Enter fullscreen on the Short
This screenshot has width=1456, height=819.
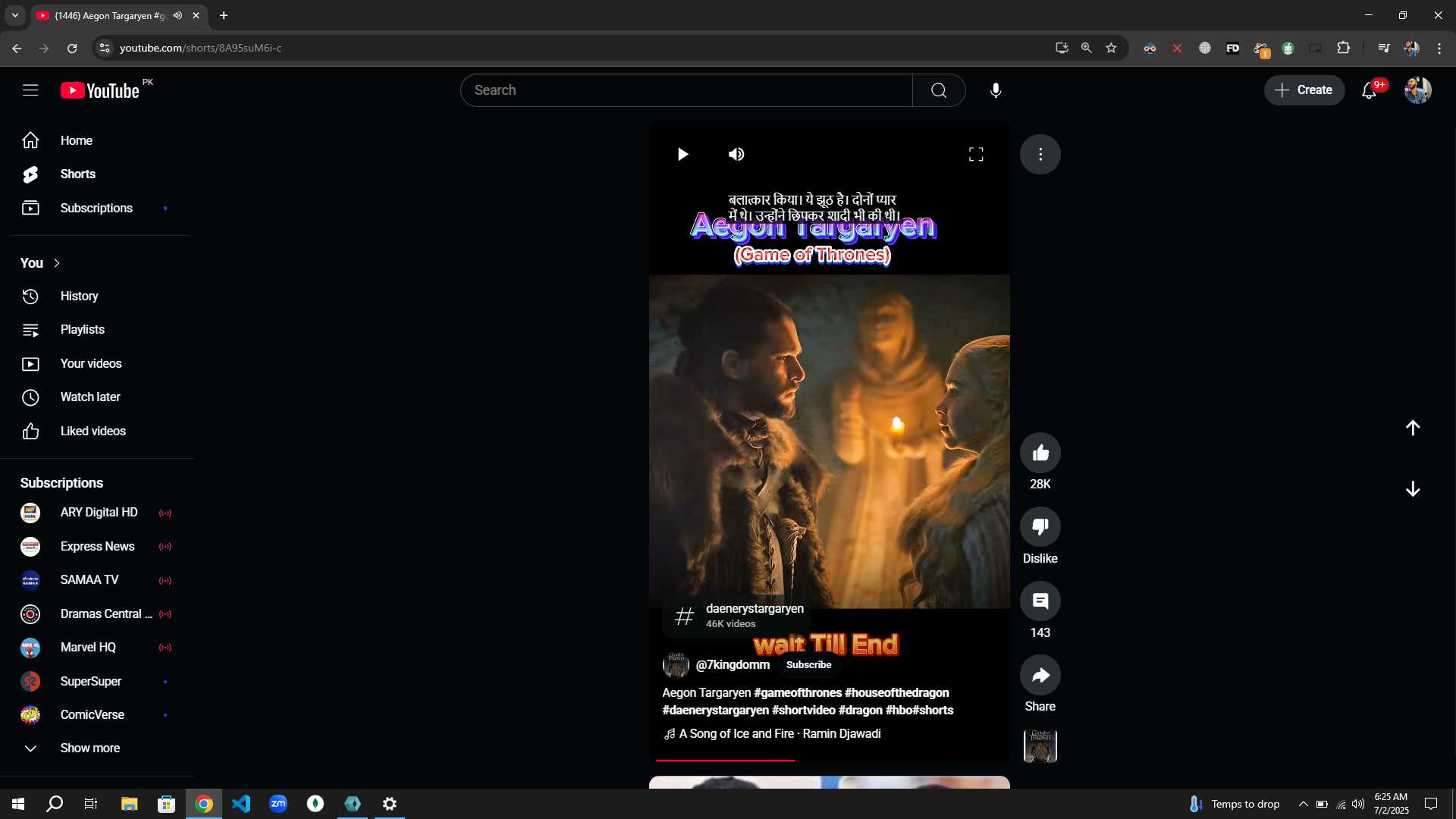coord(976,155)
